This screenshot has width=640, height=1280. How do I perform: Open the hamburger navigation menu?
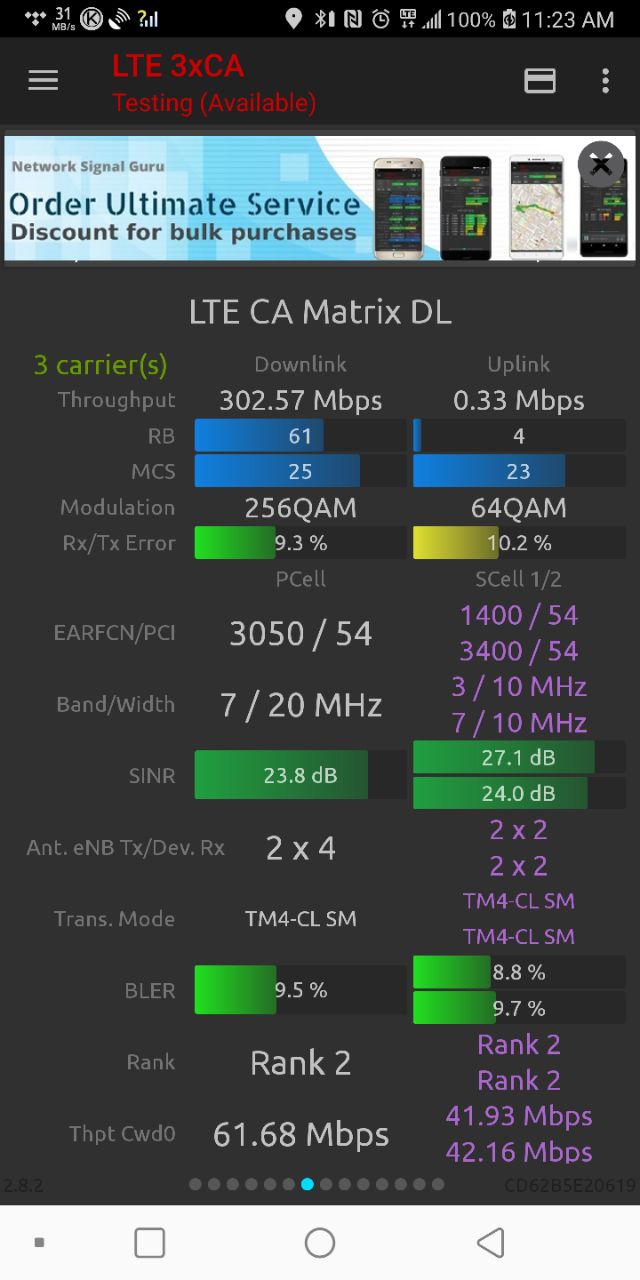43,81
